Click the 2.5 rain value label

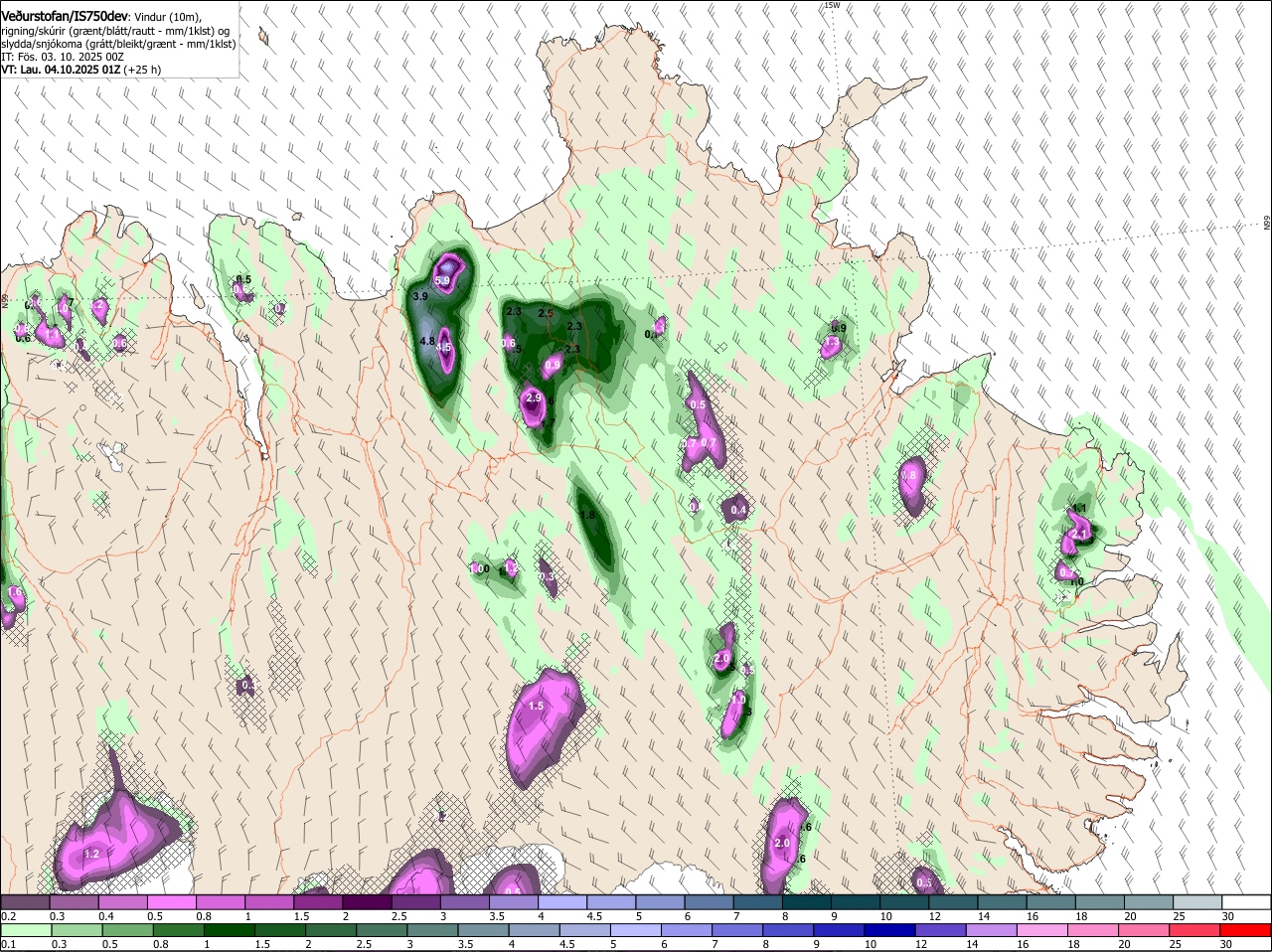coord(546,313)
